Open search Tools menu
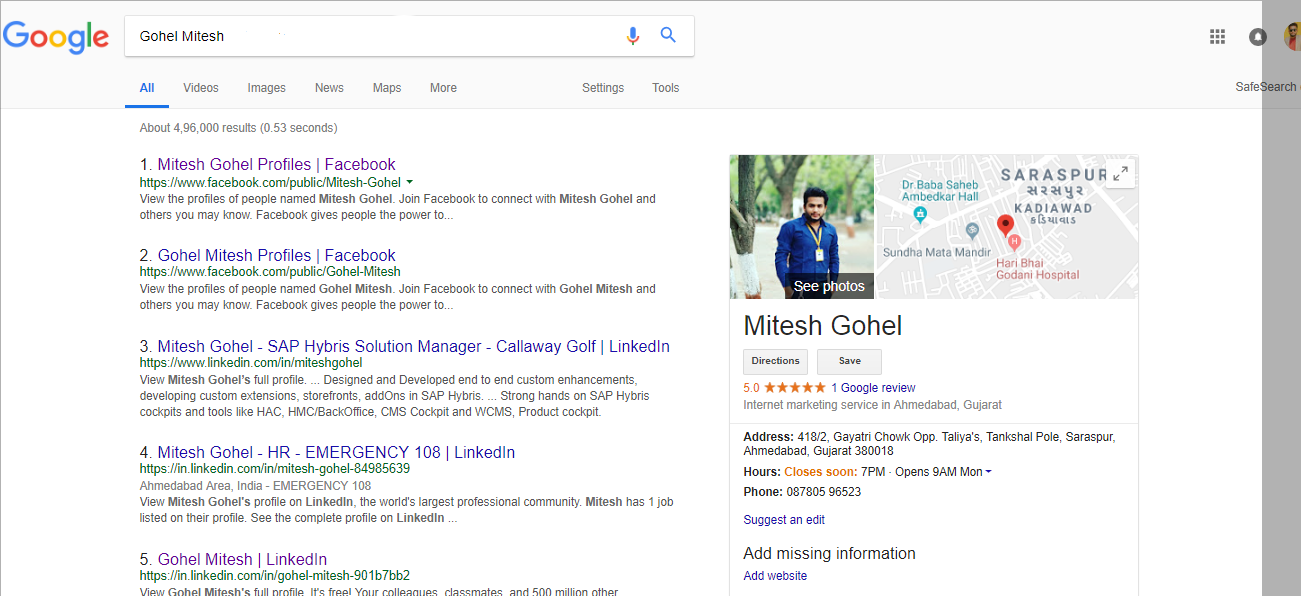 point(666,88)
